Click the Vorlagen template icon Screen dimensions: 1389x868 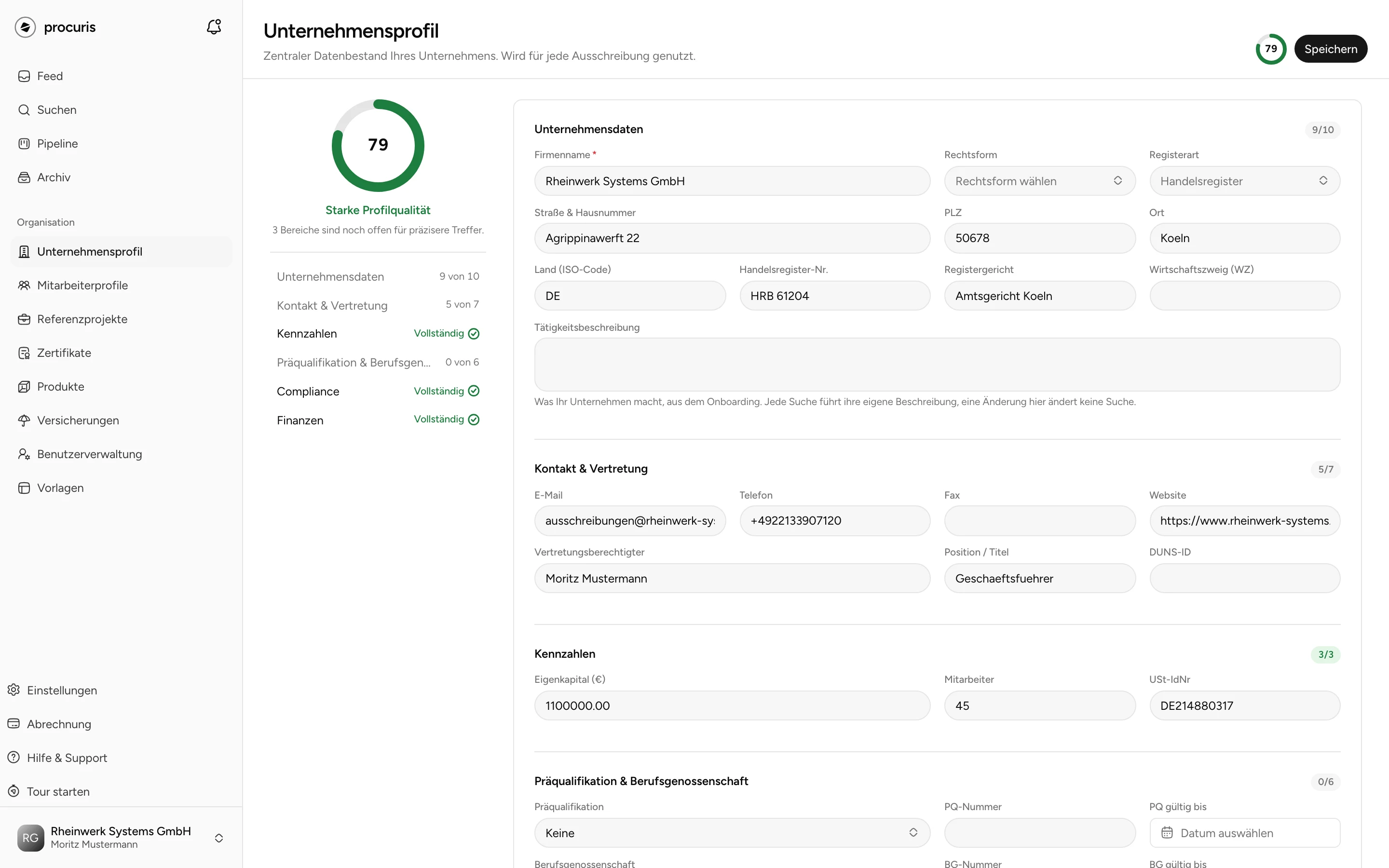(24, 488)
